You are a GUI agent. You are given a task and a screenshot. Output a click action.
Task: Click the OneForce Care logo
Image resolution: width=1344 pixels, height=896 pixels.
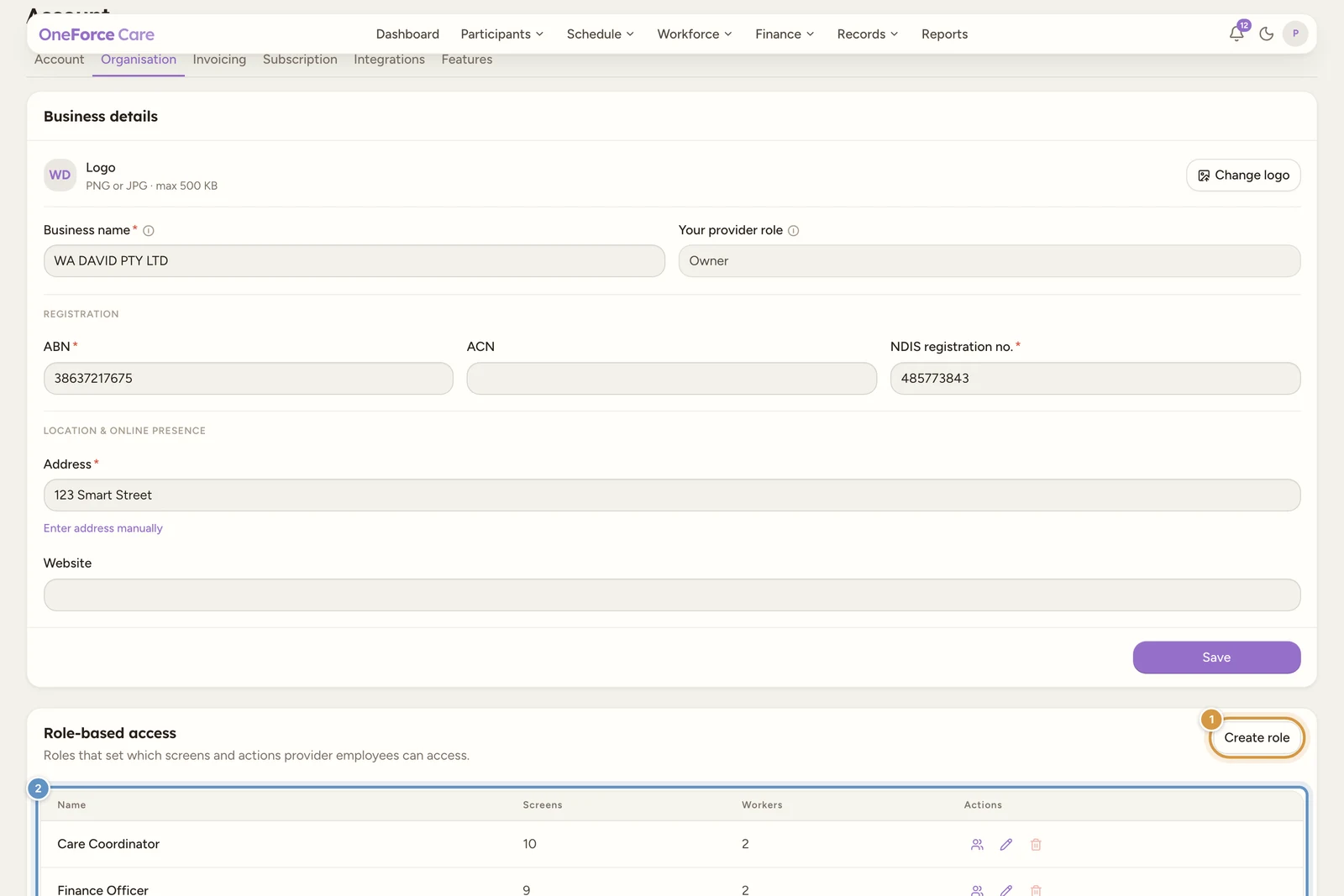click(97, 34)
